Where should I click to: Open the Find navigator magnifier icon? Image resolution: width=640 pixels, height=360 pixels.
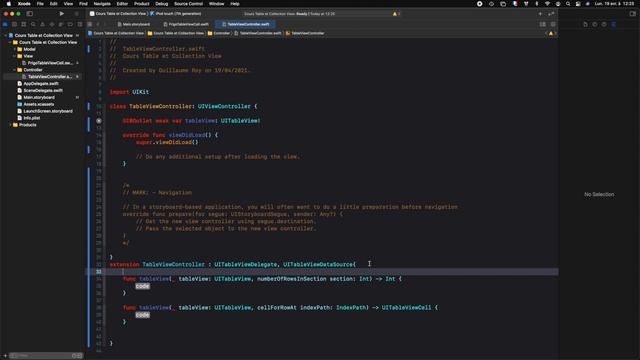pos(33,24)
